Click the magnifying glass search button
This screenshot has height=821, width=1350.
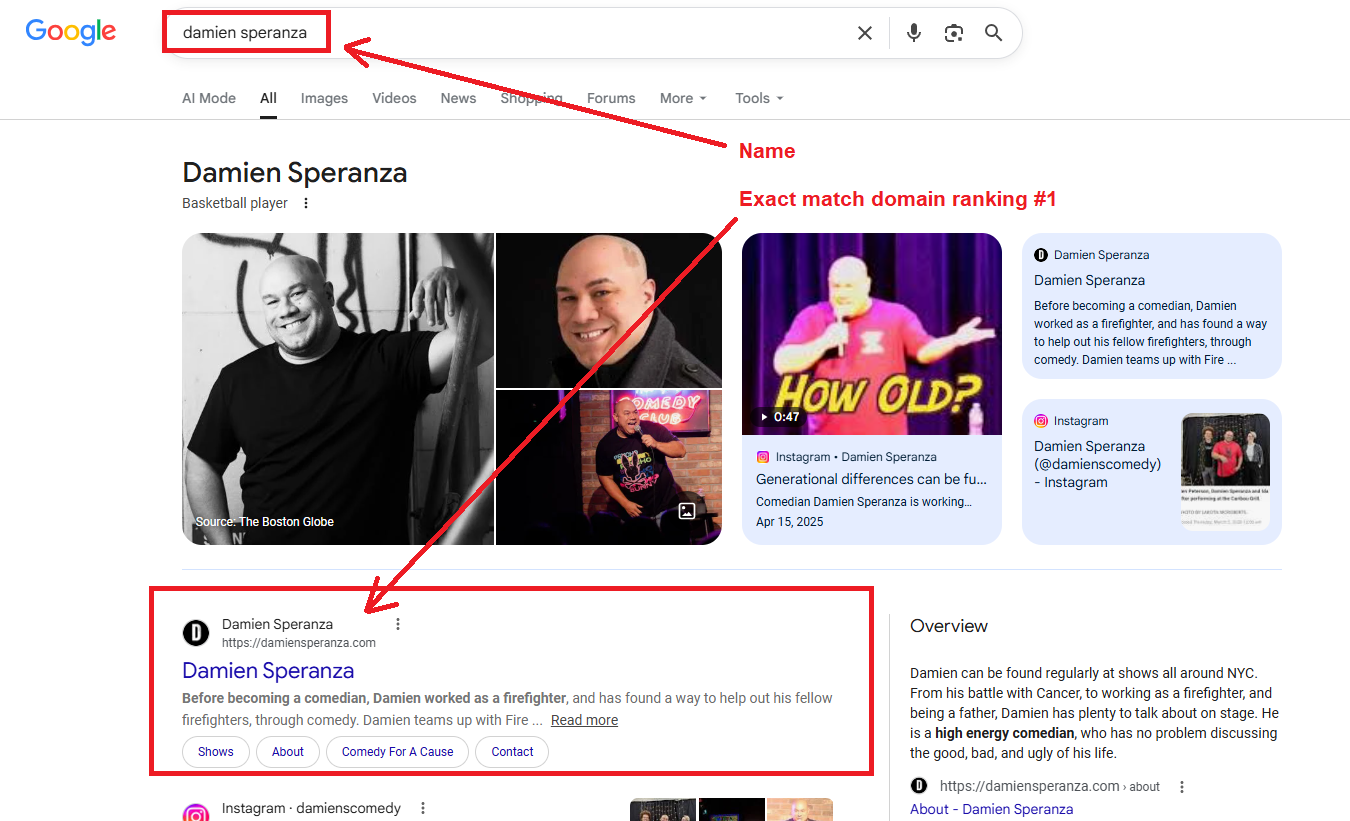[x=993, y=33]
